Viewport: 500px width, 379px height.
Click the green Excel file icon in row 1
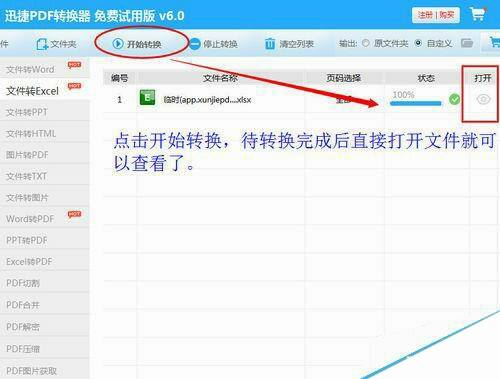tap(147, 98)
